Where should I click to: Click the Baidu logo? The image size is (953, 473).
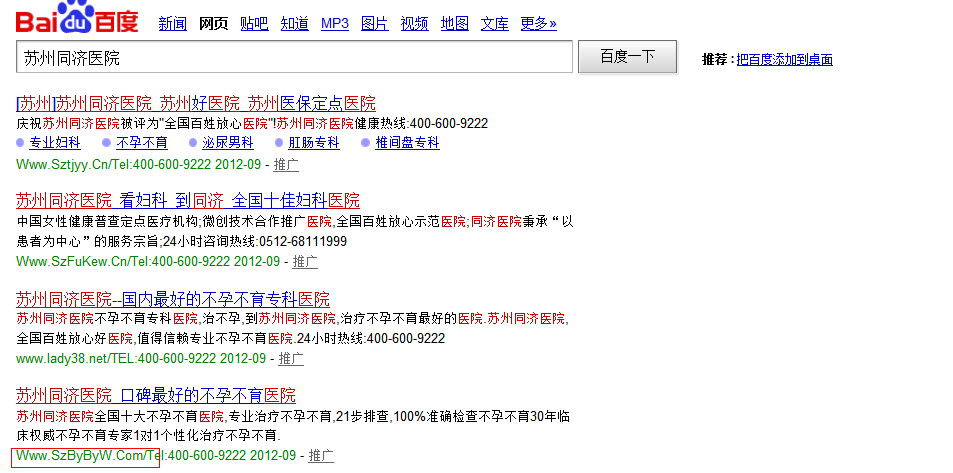[77, 19]
